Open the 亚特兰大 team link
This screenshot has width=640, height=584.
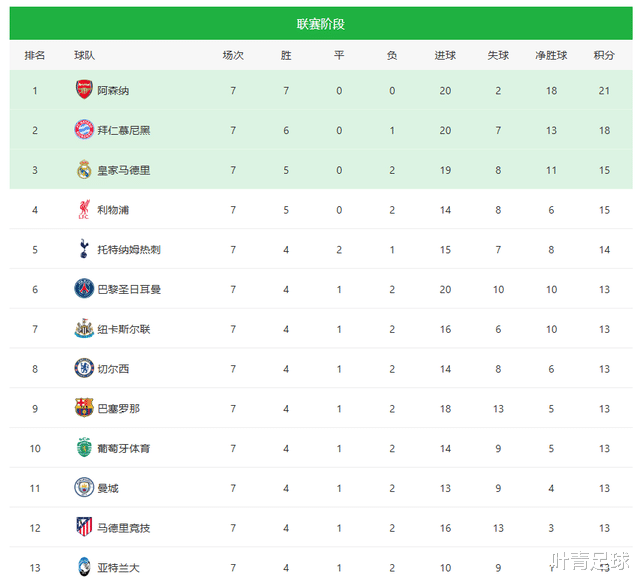(118, 568)
